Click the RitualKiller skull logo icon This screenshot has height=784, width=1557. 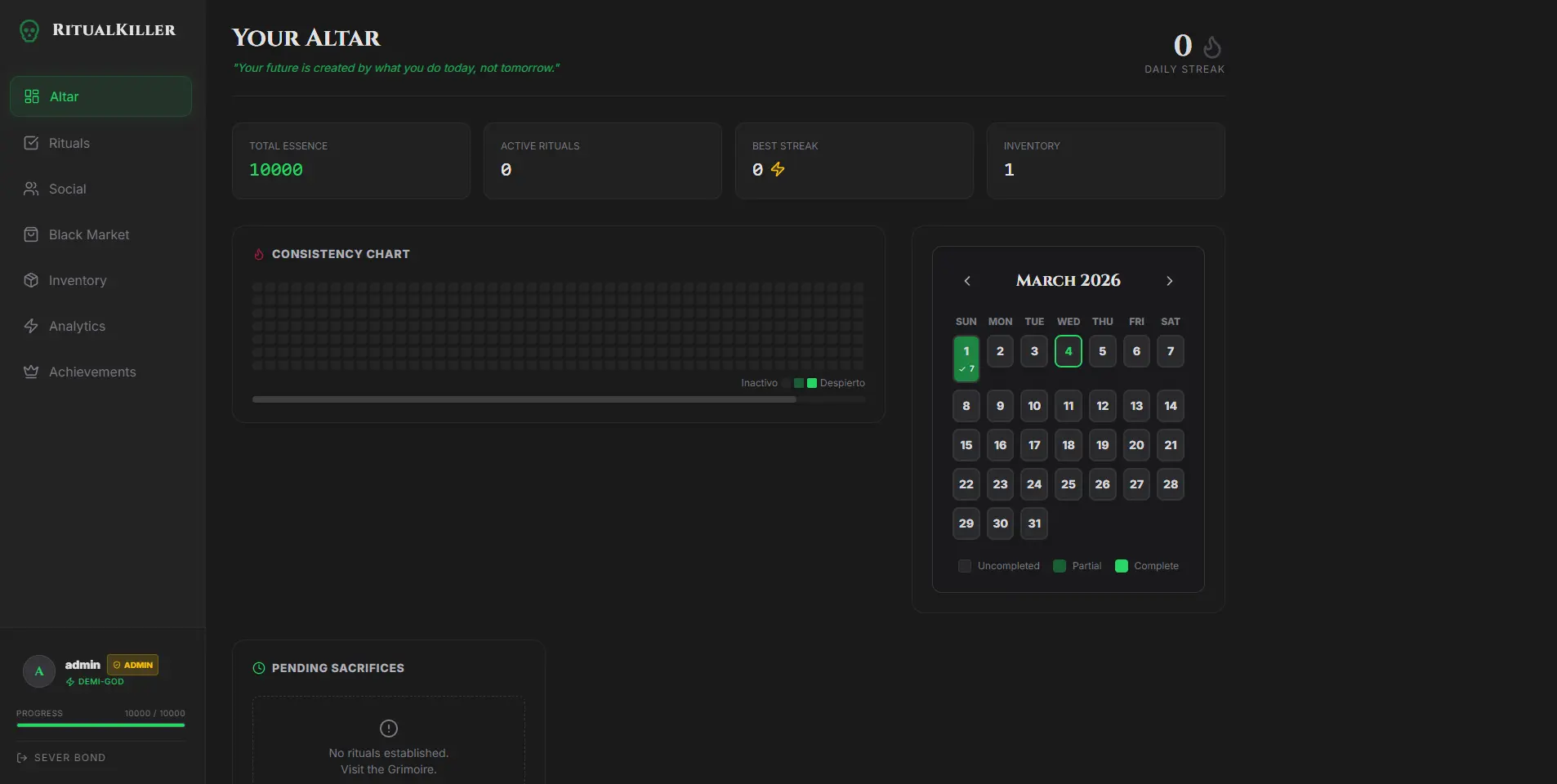(x=29, y=31)
